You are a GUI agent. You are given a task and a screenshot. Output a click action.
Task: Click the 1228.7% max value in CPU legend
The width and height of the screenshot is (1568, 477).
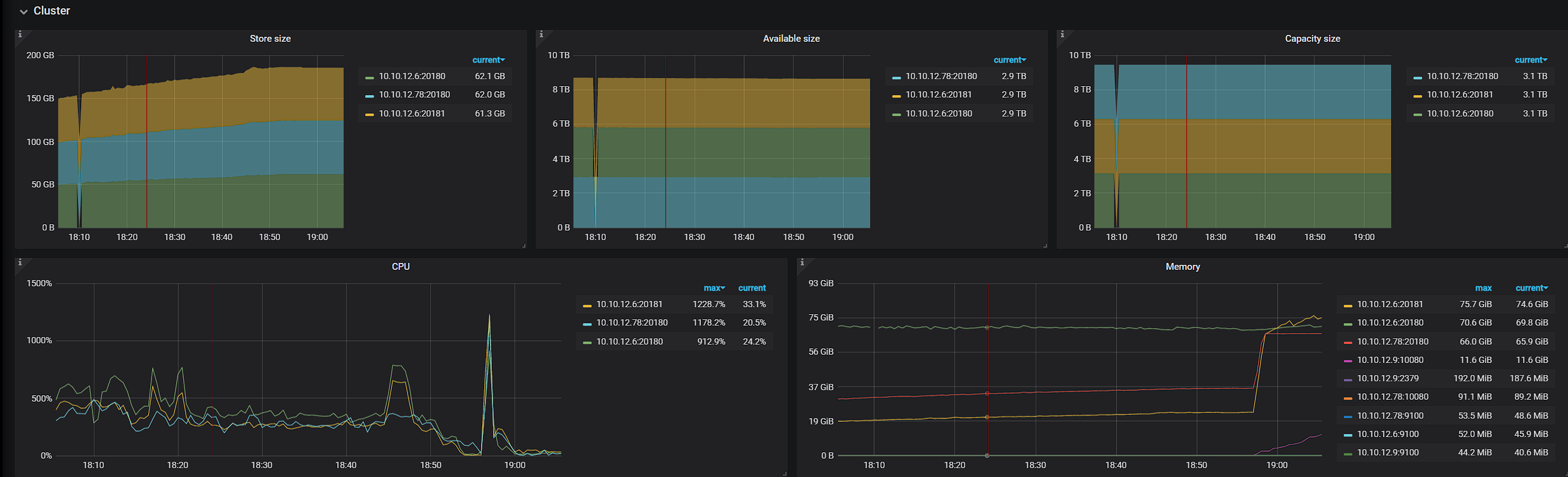[x=709, y=304]
